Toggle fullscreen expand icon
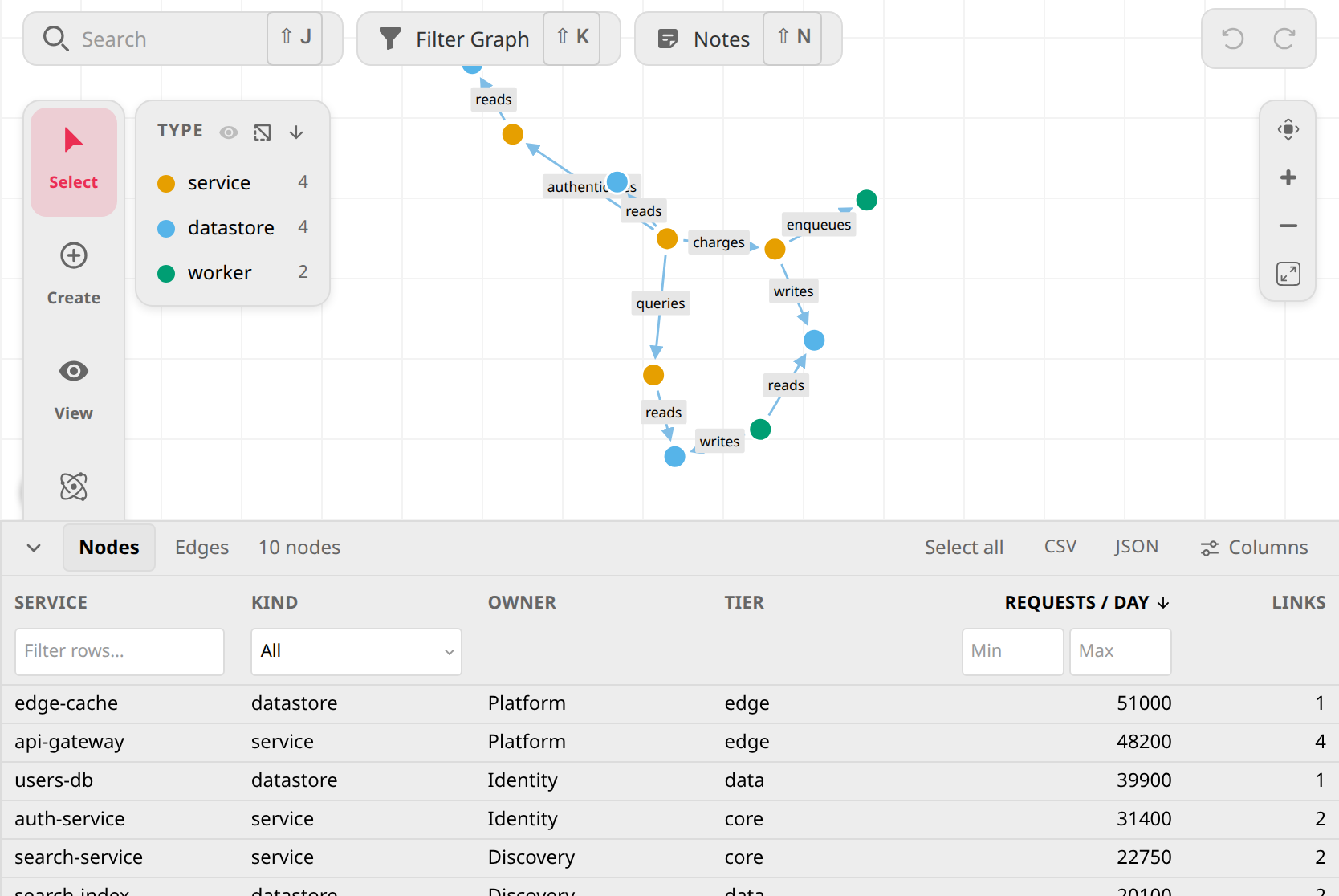The height and width of the screenshot is (896, 1339). pos(1288,274)
